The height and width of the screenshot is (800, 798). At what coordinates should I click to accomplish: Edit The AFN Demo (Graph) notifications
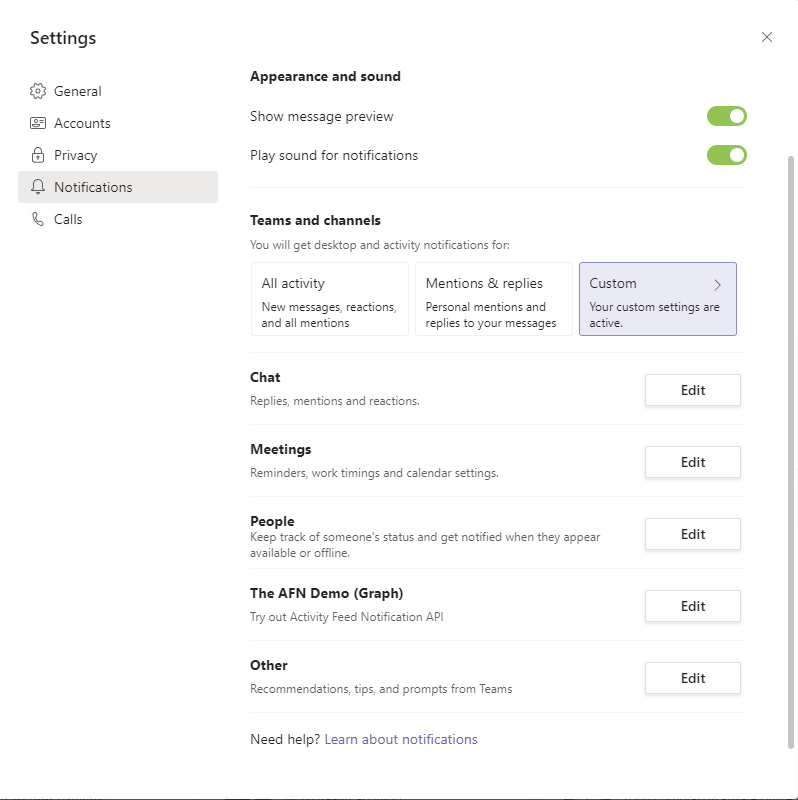click(x=692, y=606)
